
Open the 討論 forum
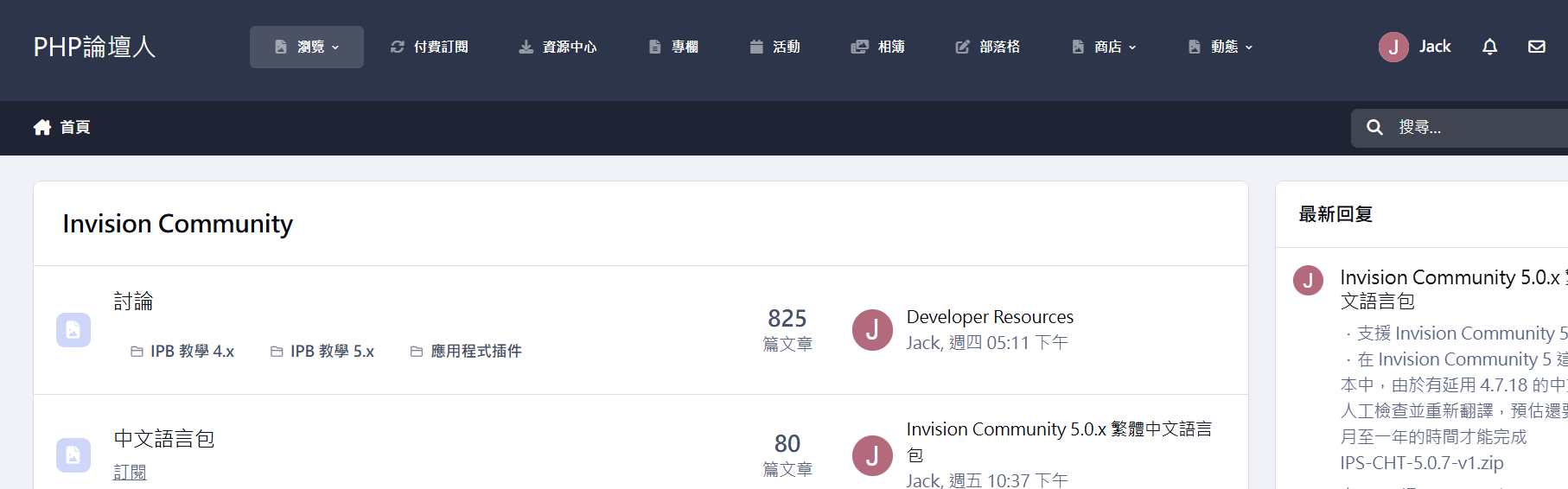pos(133,302)
